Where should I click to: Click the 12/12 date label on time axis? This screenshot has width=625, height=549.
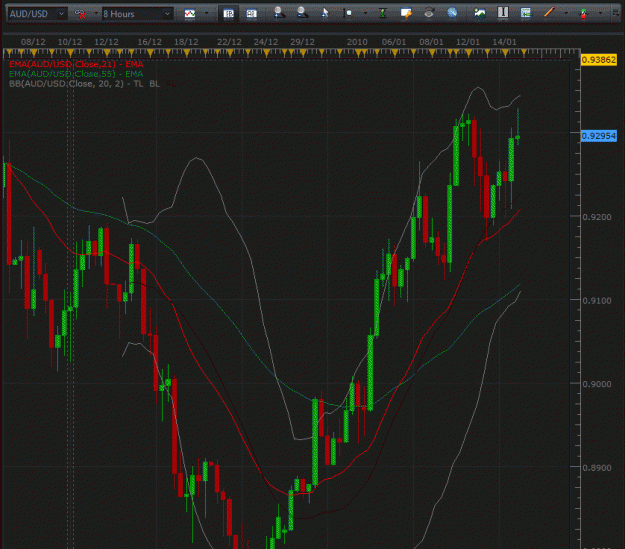106,42
